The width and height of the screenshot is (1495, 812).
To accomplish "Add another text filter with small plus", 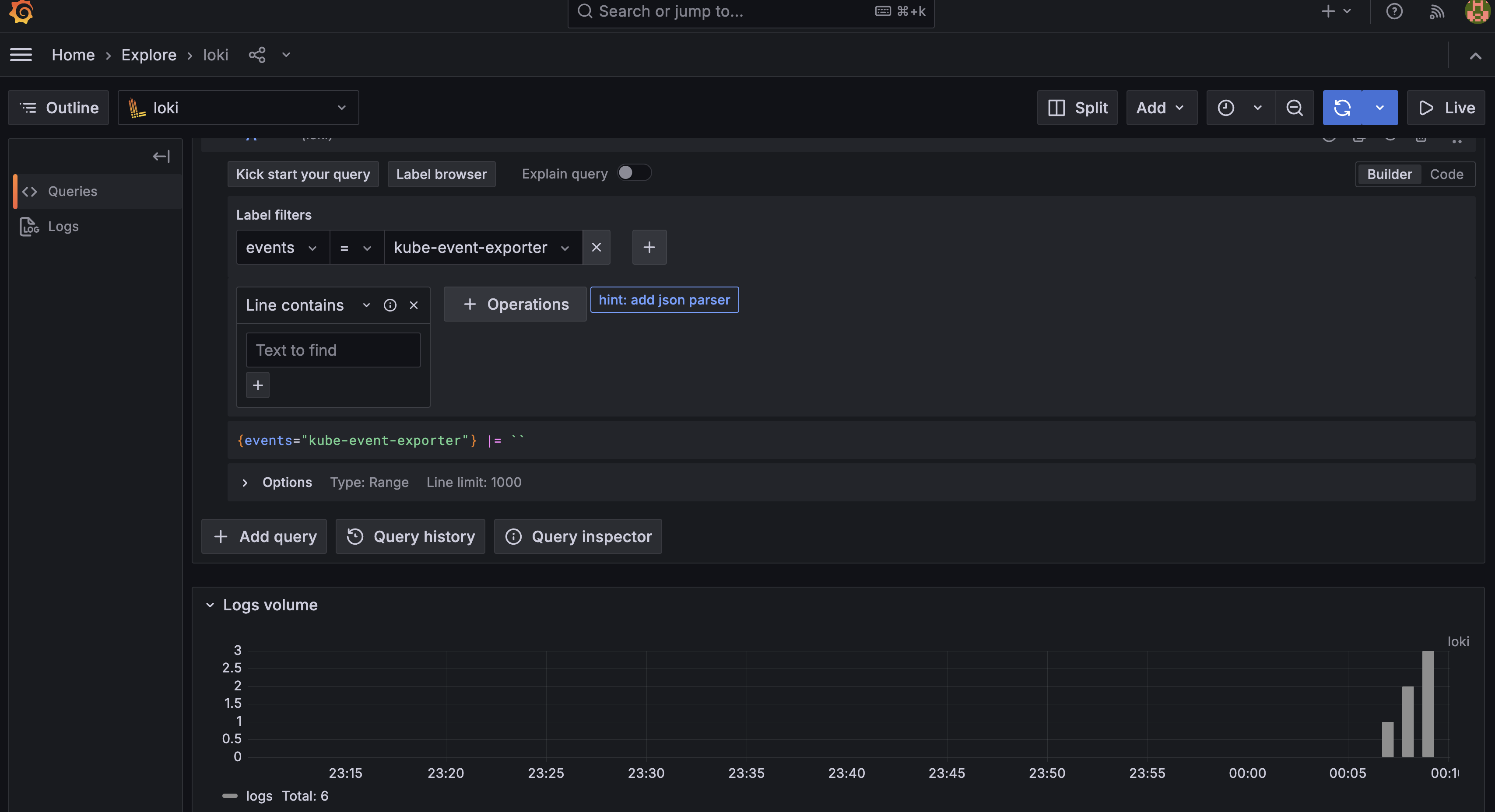I will (x=258, y=385).
